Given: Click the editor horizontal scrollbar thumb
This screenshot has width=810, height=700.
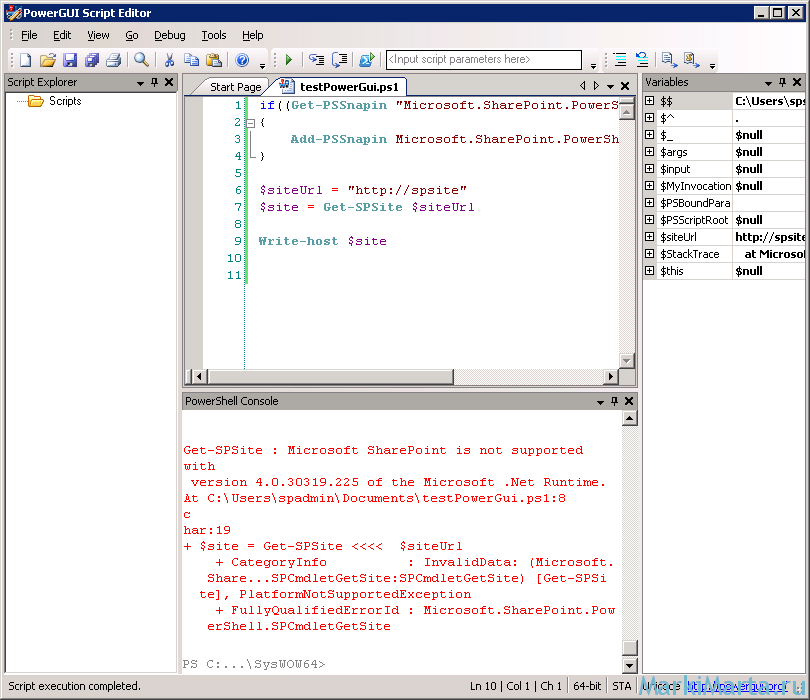Looking at the screenshot, I should (331, 377).
